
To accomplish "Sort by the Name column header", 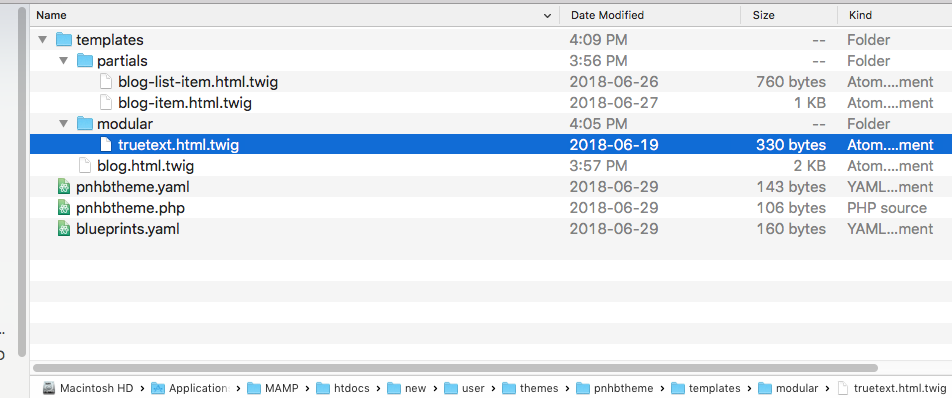I will point(294,15).
